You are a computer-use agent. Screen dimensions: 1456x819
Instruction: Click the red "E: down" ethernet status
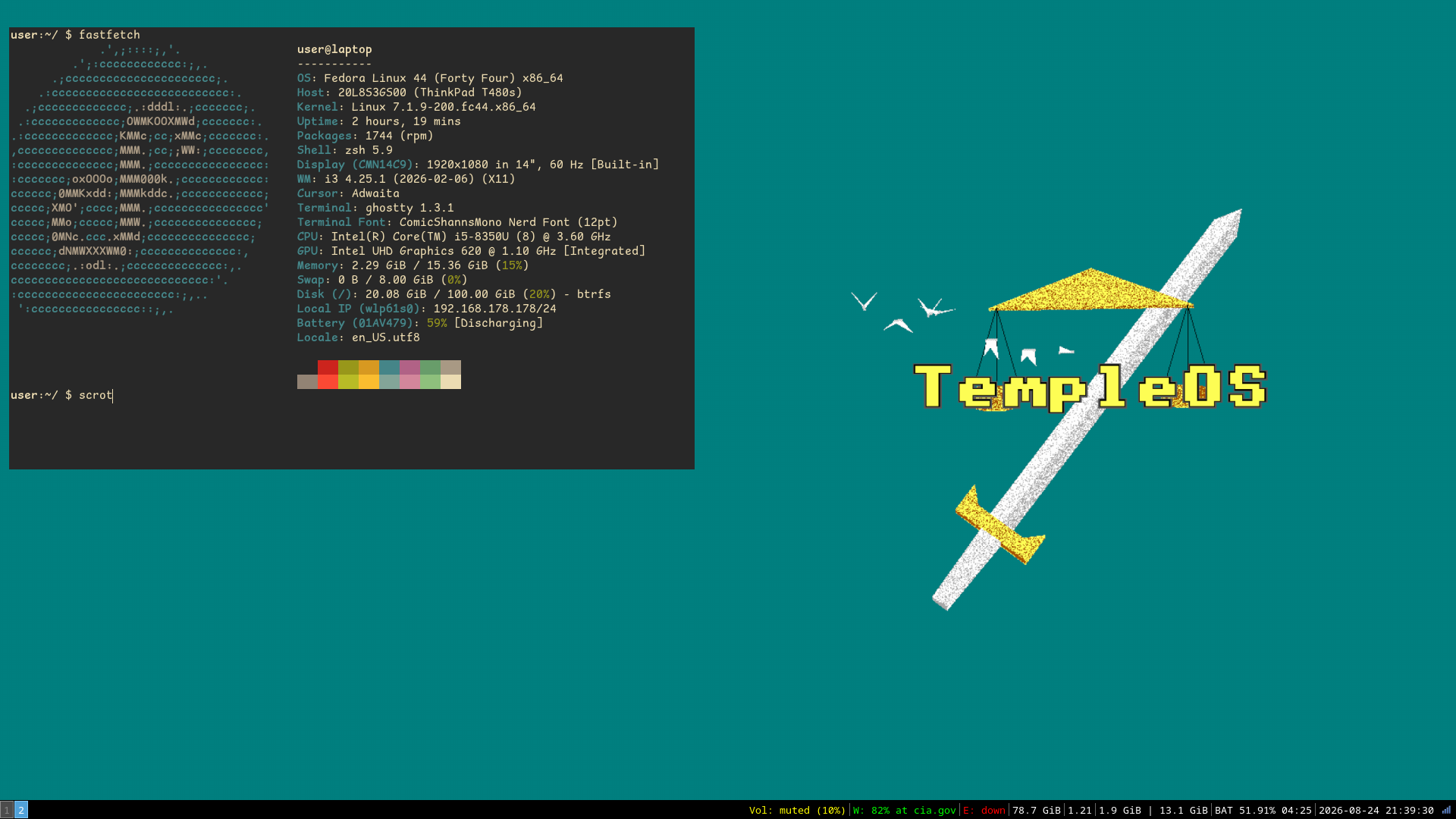[984, 811]
